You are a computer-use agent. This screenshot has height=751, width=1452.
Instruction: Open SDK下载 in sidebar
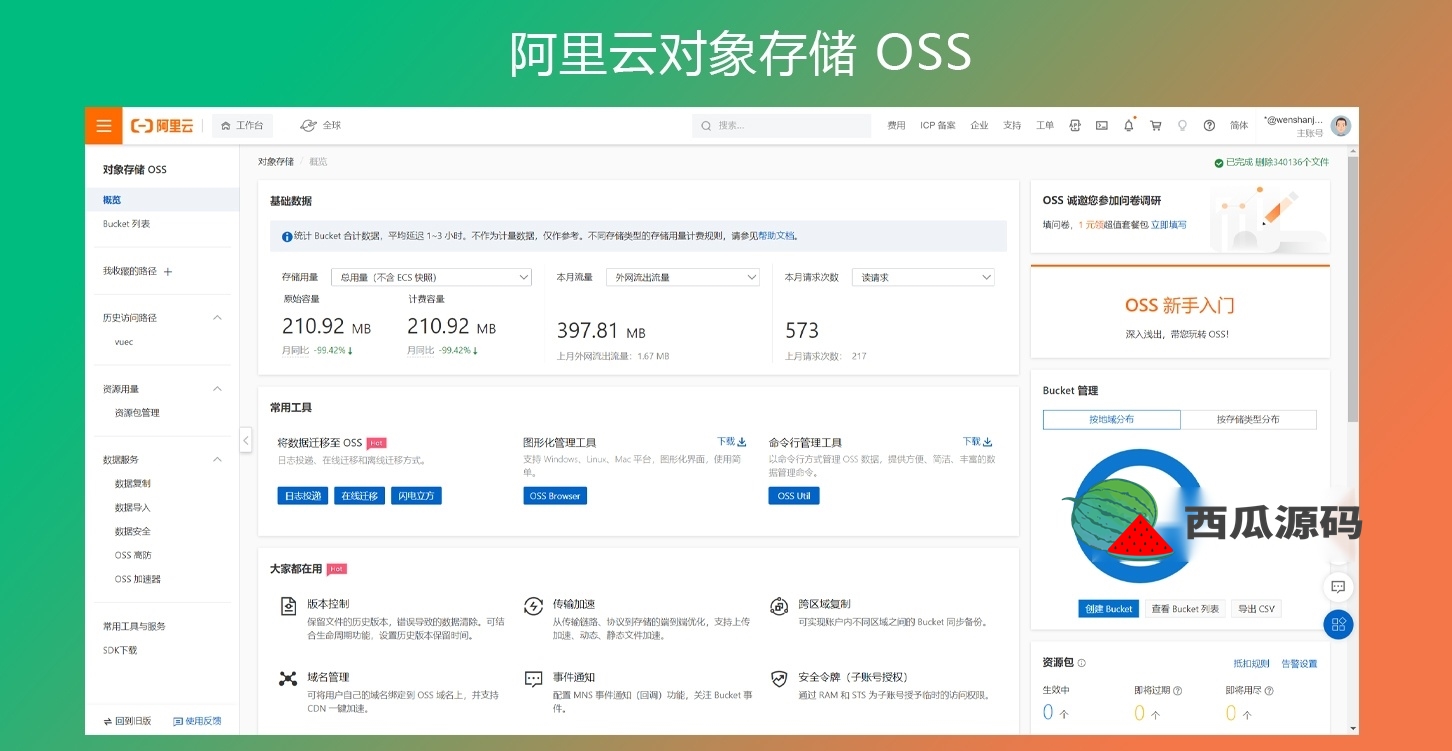(120, 650)
